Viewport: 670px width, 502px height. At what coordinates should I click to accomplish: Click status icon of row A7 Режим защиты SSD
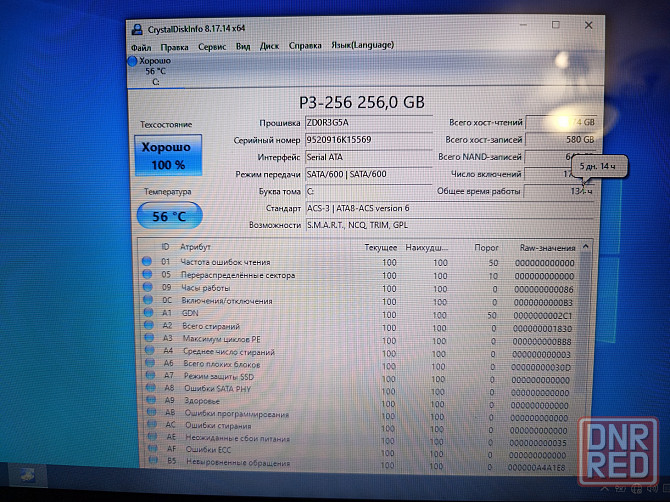pos(150,375)
